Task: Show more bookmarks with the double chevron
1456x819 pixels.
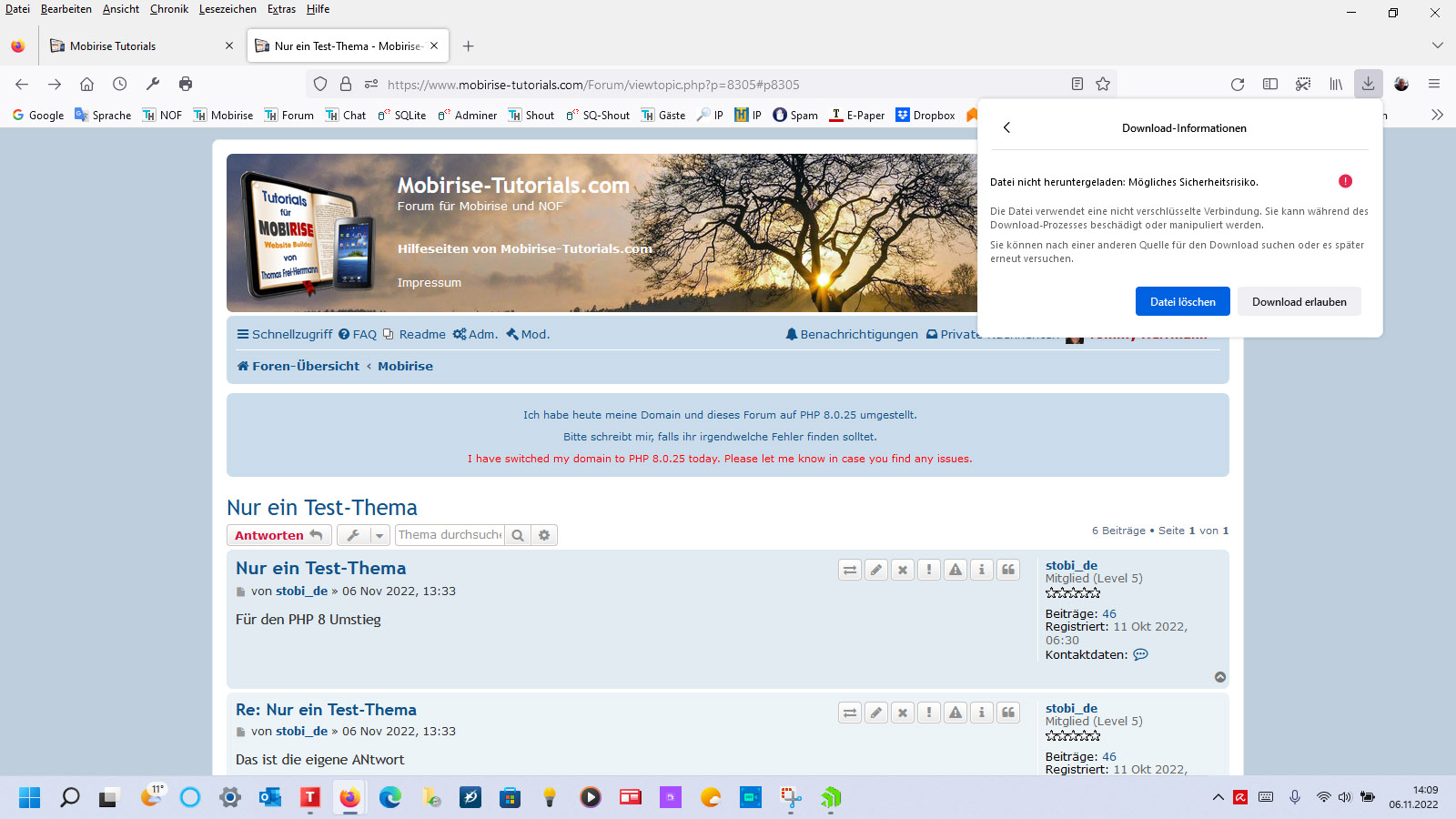Action: point(1437,115)
